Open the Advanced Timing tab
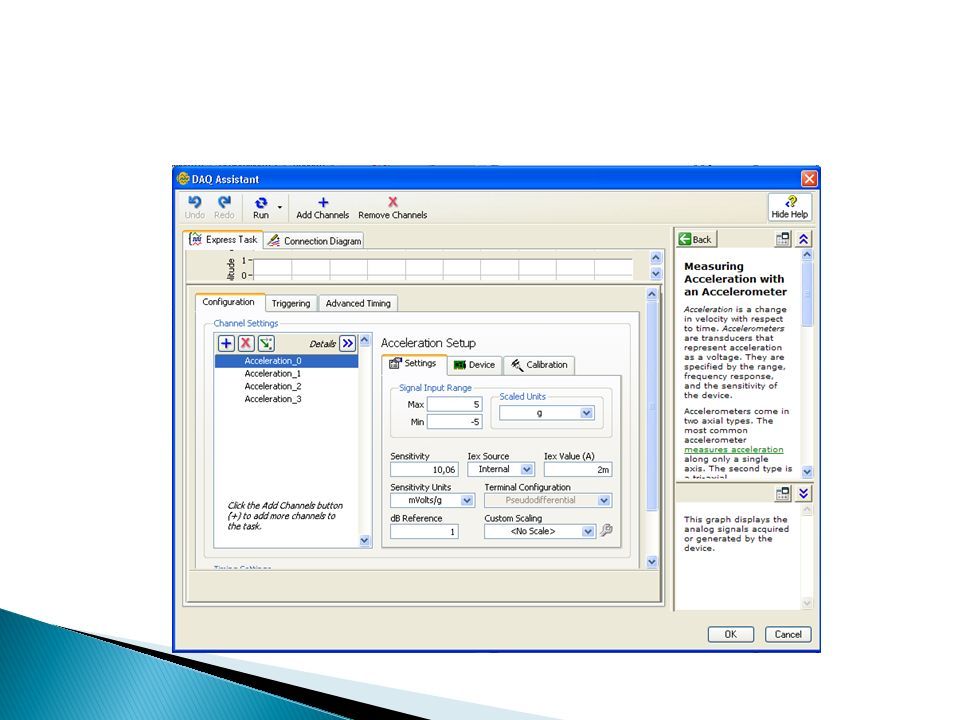960x720 pixels. click(358, 303)
